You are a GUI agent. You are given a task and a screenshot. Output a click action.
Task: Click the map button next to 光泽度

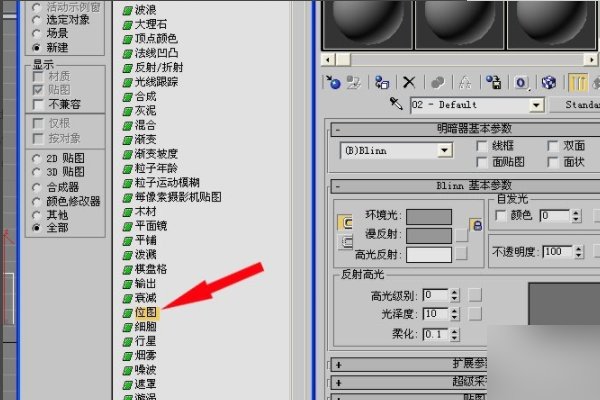(475, 314)
